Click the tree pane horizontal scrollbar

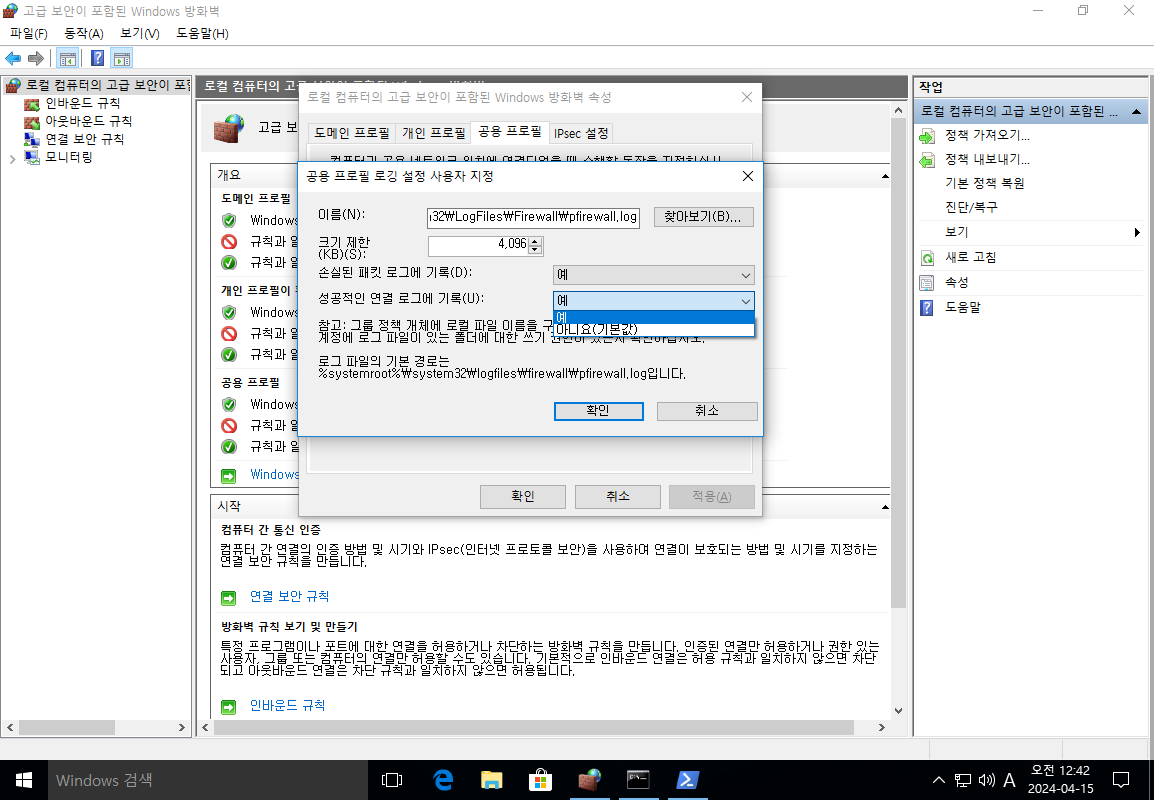coord(66,727)
